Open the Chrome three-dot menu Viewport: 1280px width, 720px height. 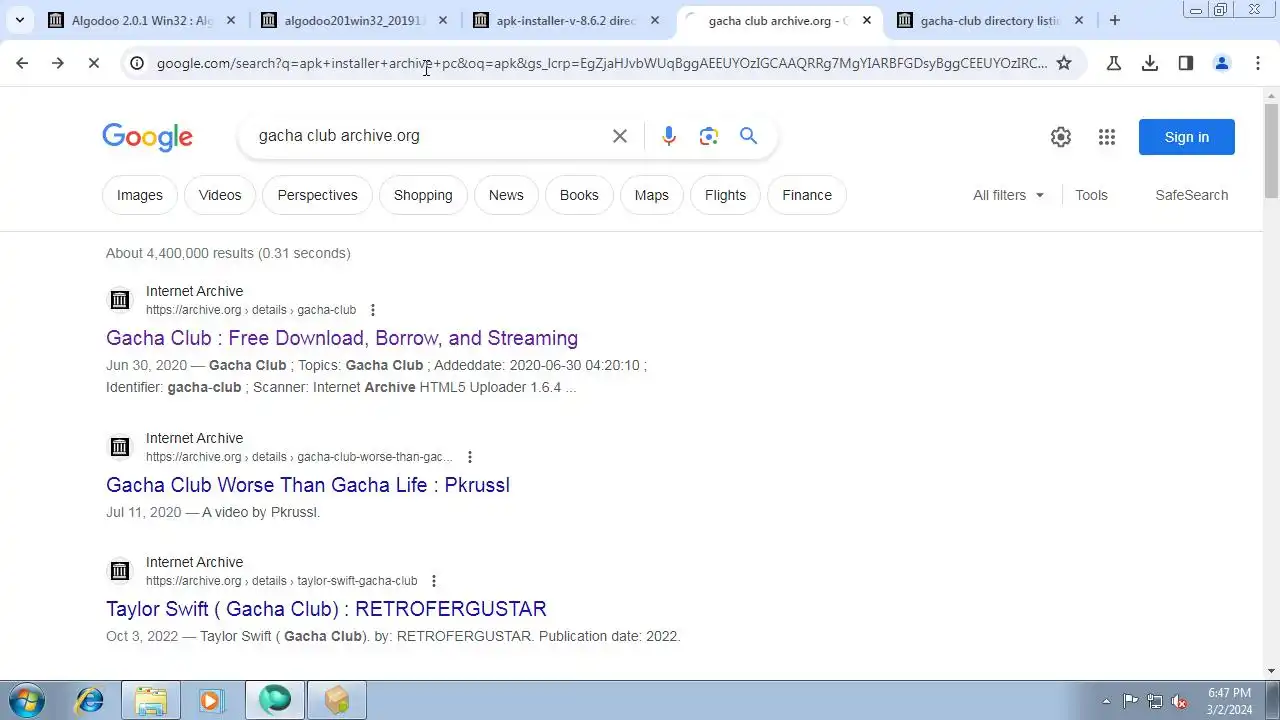[x=1258, y=63]
